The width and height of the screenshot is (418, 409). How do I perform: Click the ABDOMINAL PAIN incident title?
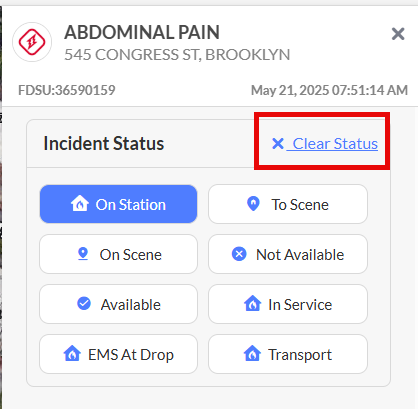coord(142,32)
